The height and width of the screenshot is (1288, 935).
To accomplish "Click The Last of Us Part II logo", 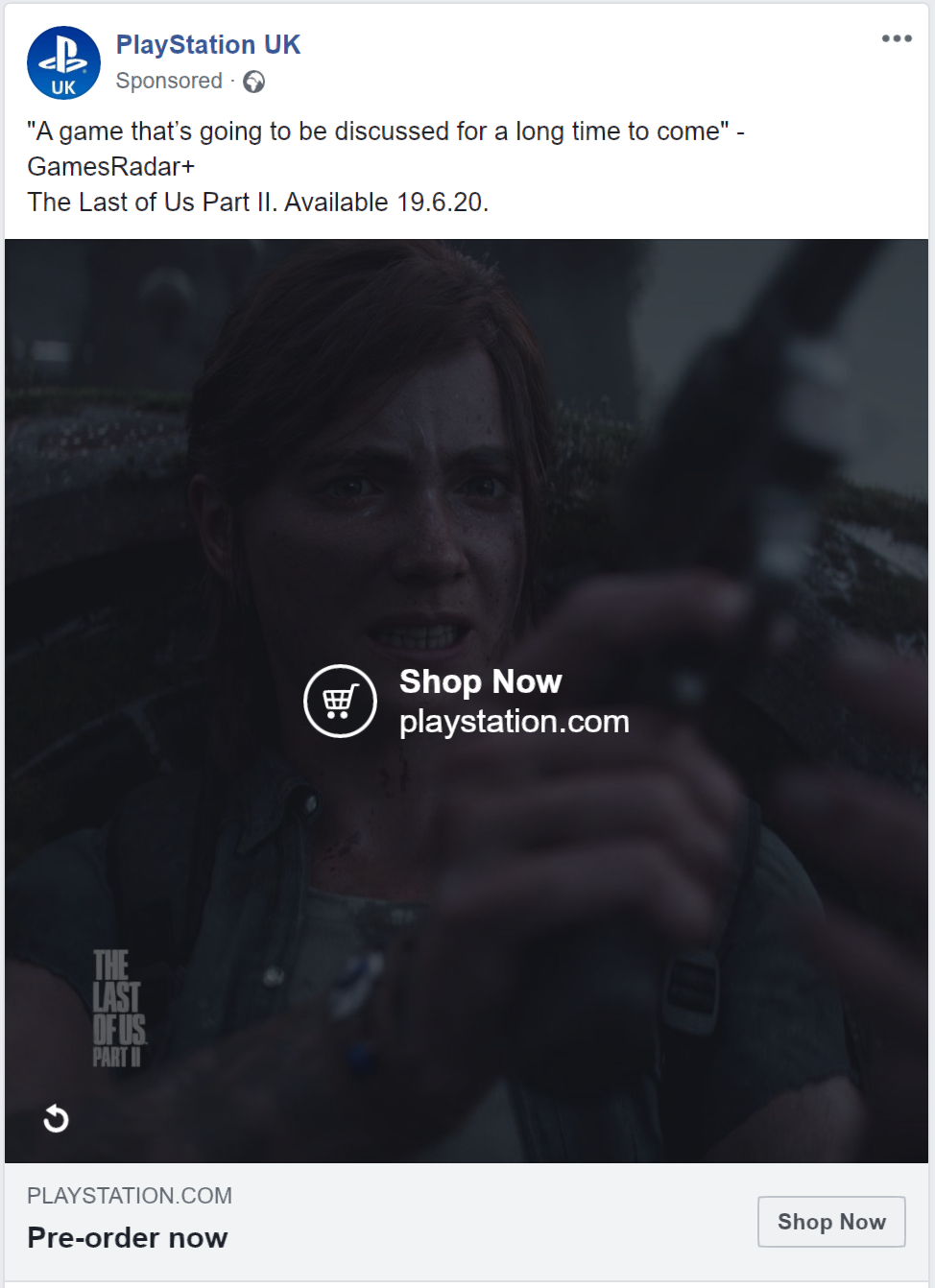I will coord(119,1009).
